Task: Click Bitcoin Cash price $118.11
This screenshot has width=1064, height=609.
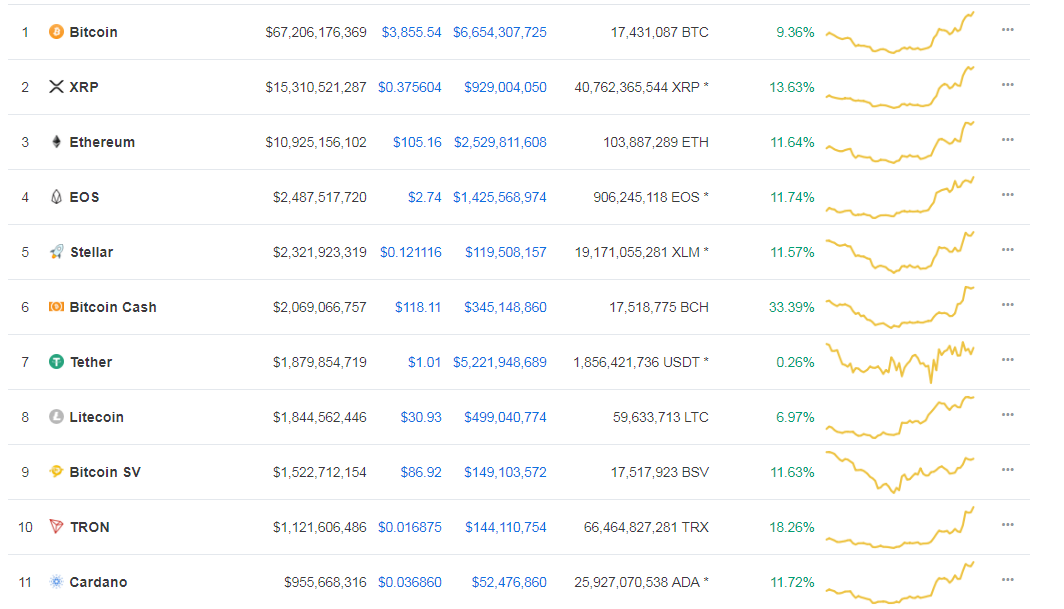Action: (418, 307)
